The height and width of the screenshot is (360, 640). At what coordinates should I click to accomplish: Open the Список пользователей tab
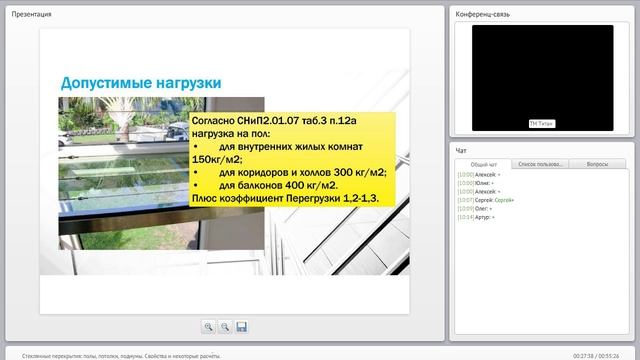coord(540,164)
